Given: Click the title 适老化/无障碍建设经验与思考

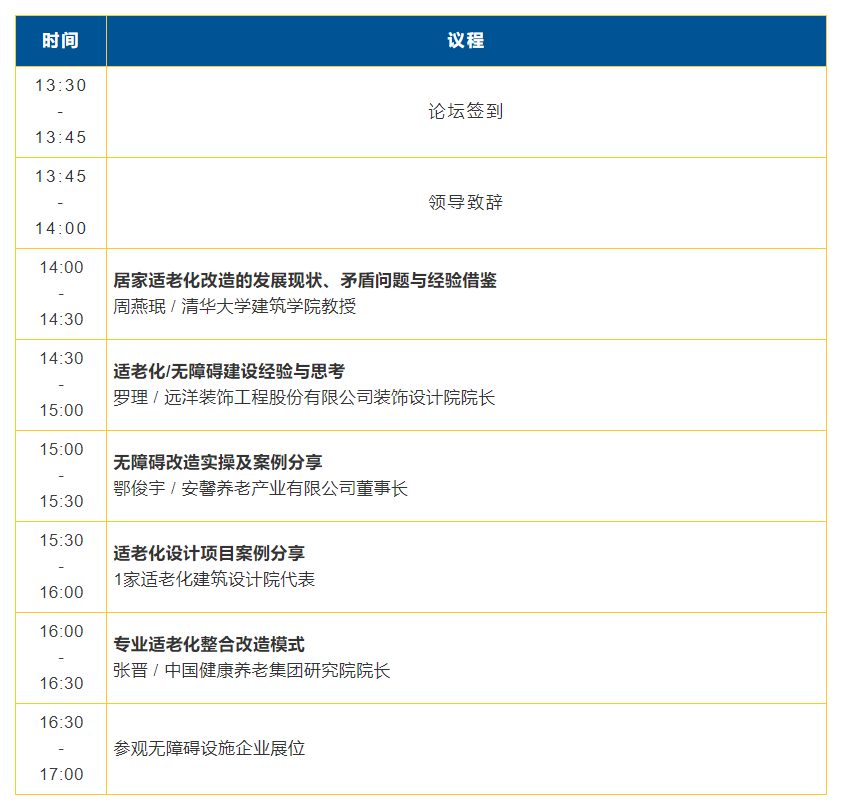Looking at the screenshot, I should pos(229,372).
